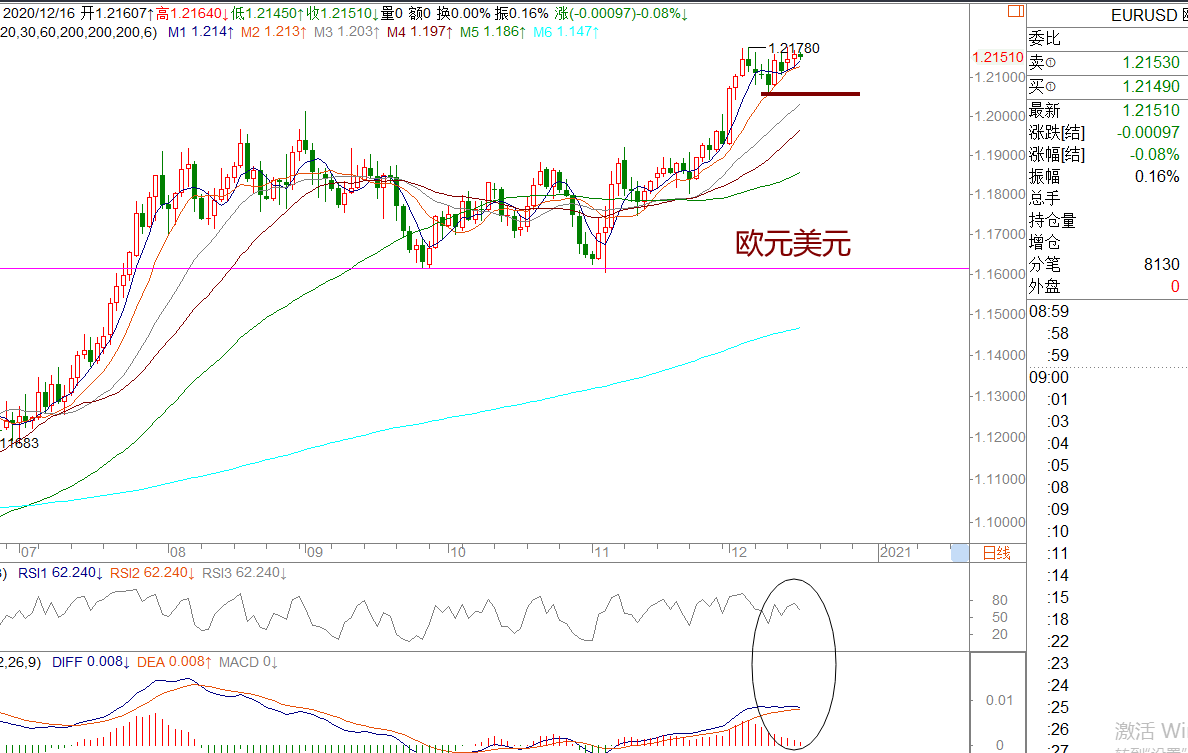Image resolution: width=1188 pixels, height=753 pixels.
Task: Click the M3 1.203 moving average label
Action: [x=346, y=32]
